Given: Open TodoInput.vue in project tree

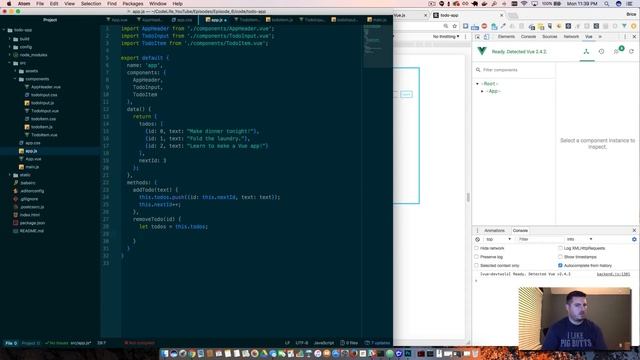Looking at the screenshot, I should [45, 111].
